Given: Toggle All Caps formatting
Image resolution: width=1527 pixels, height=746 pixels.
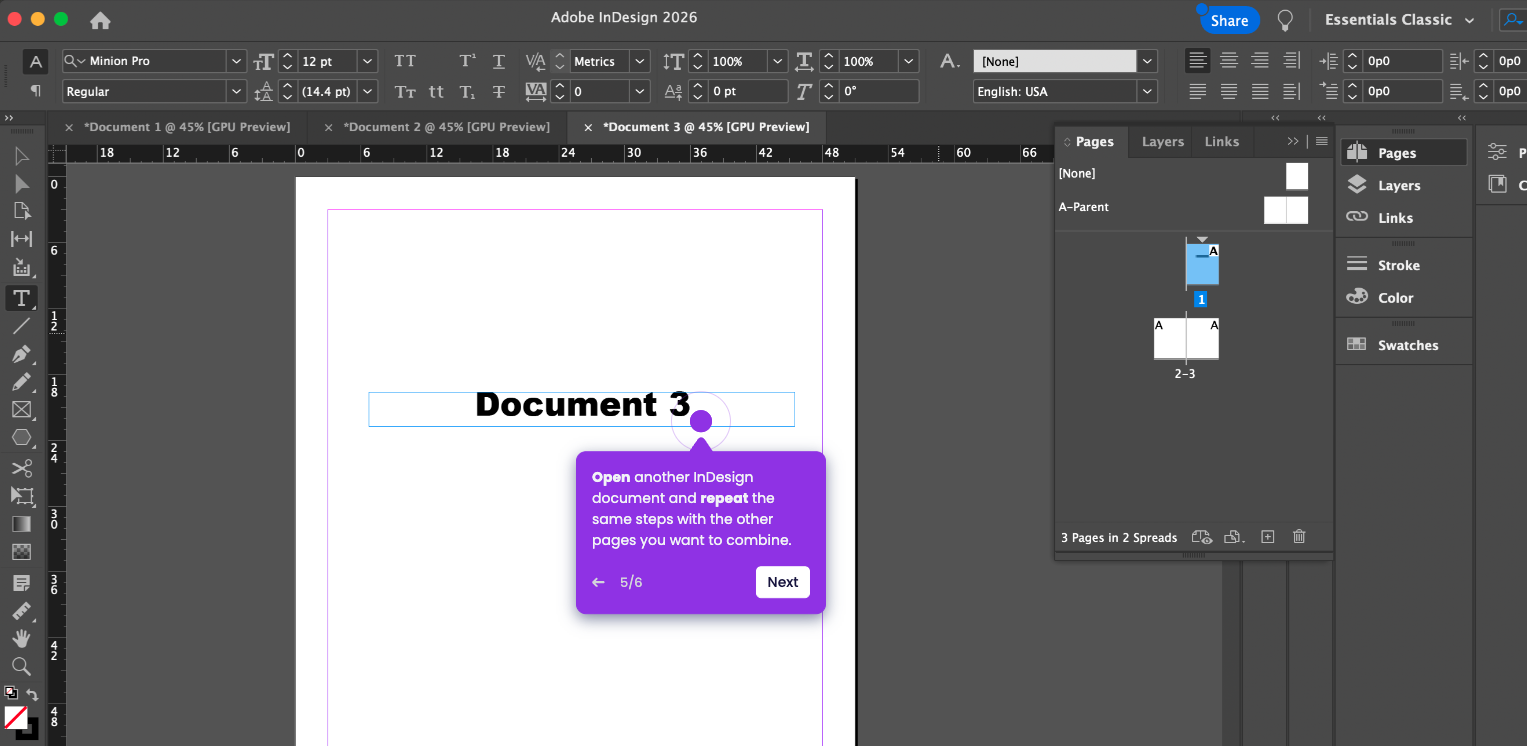Looking at the screenshot, I should pyautogui.click(x=405, y=61).
